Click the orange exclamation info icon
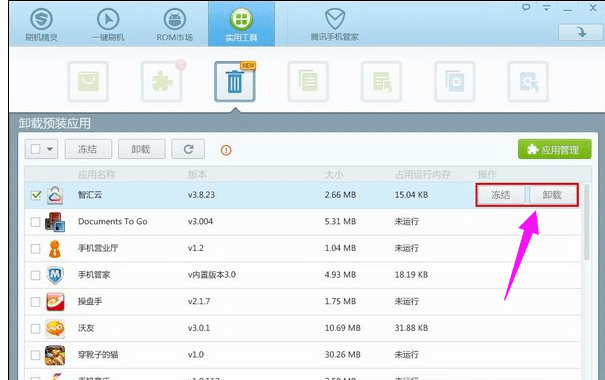The width and height of the screenshot is (605, 380). tap(226, 150)
